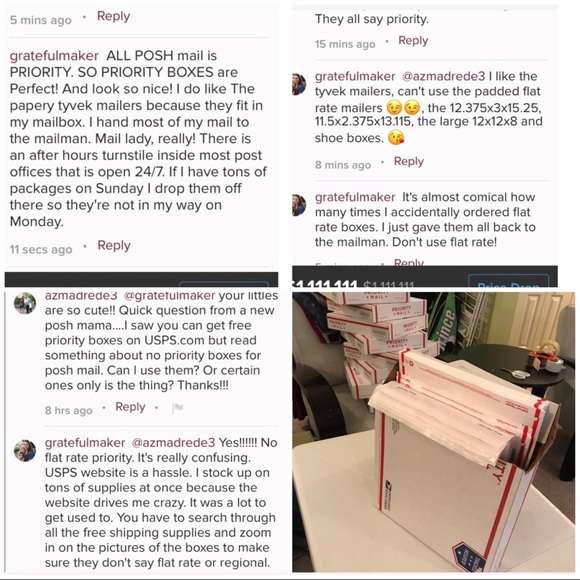Click the report flag icon beside '8 hrs ago'
580x580 pixels.
click(178, 408)
